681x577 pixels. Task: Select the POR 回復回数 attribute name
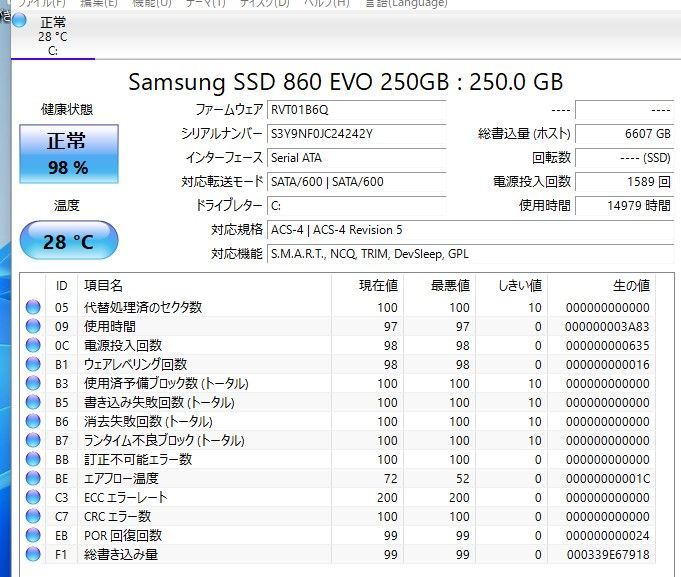[123, 536]
